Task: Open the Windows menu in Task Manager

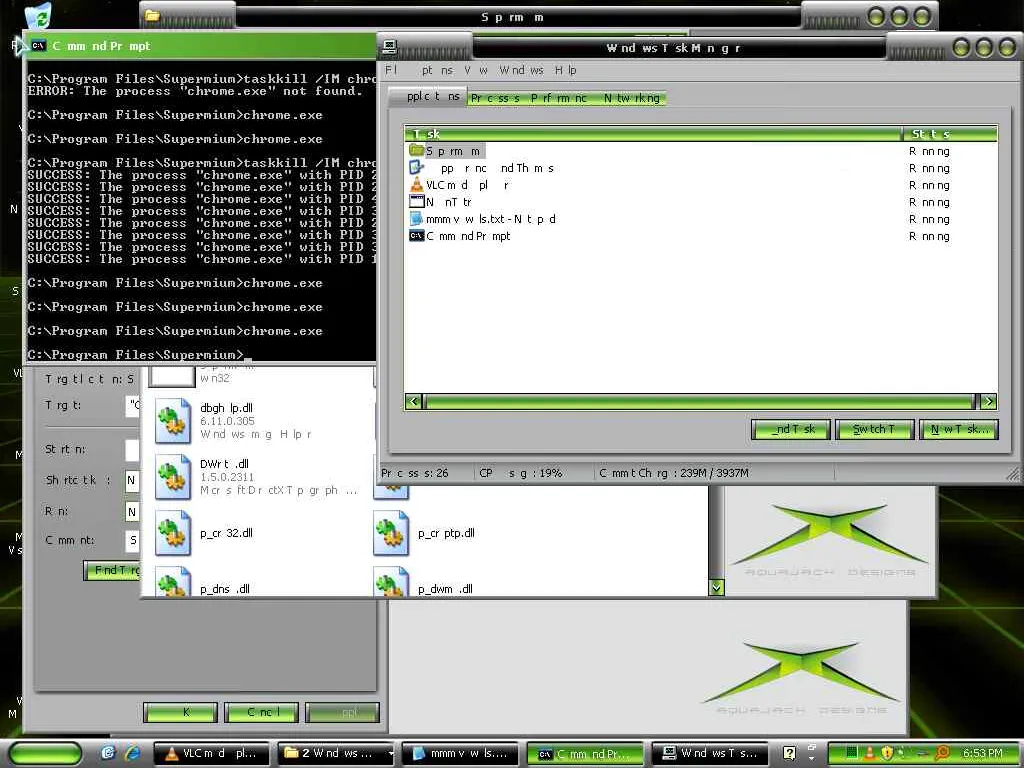Action: point(521,70)
